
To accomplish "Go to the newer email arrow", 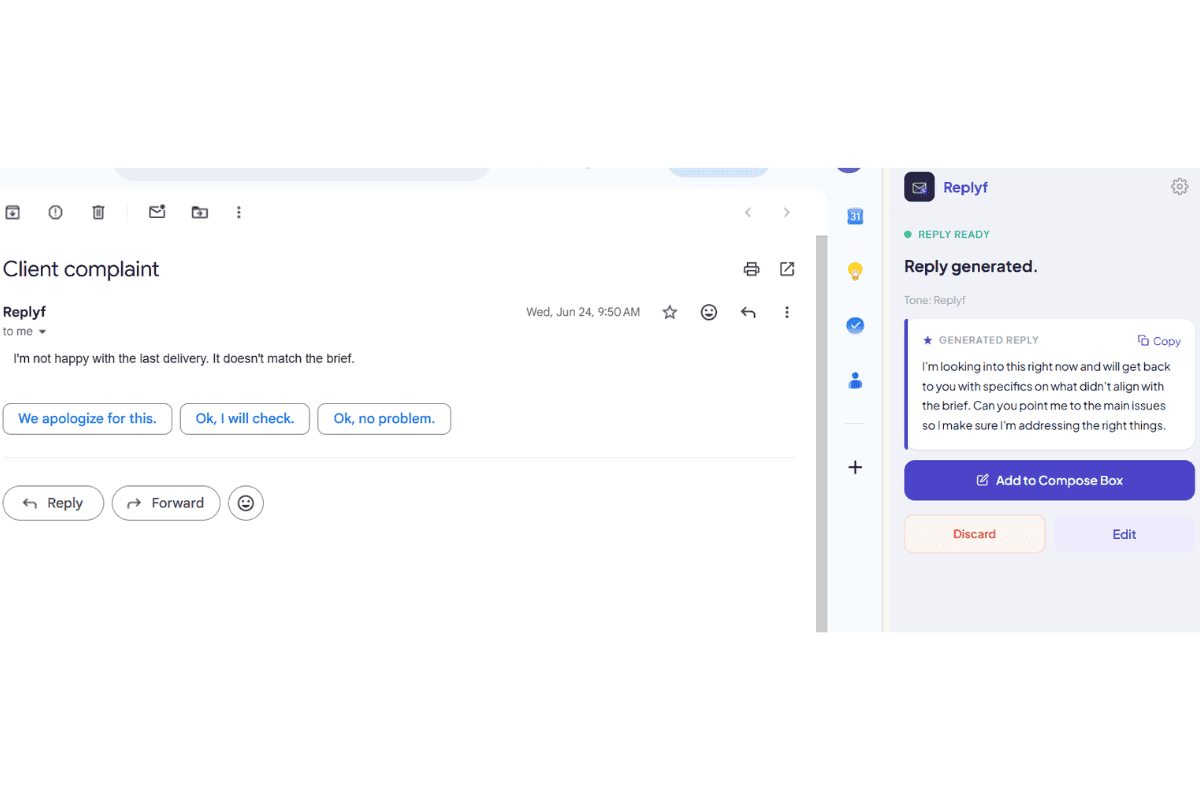I will tap(748, 212).
